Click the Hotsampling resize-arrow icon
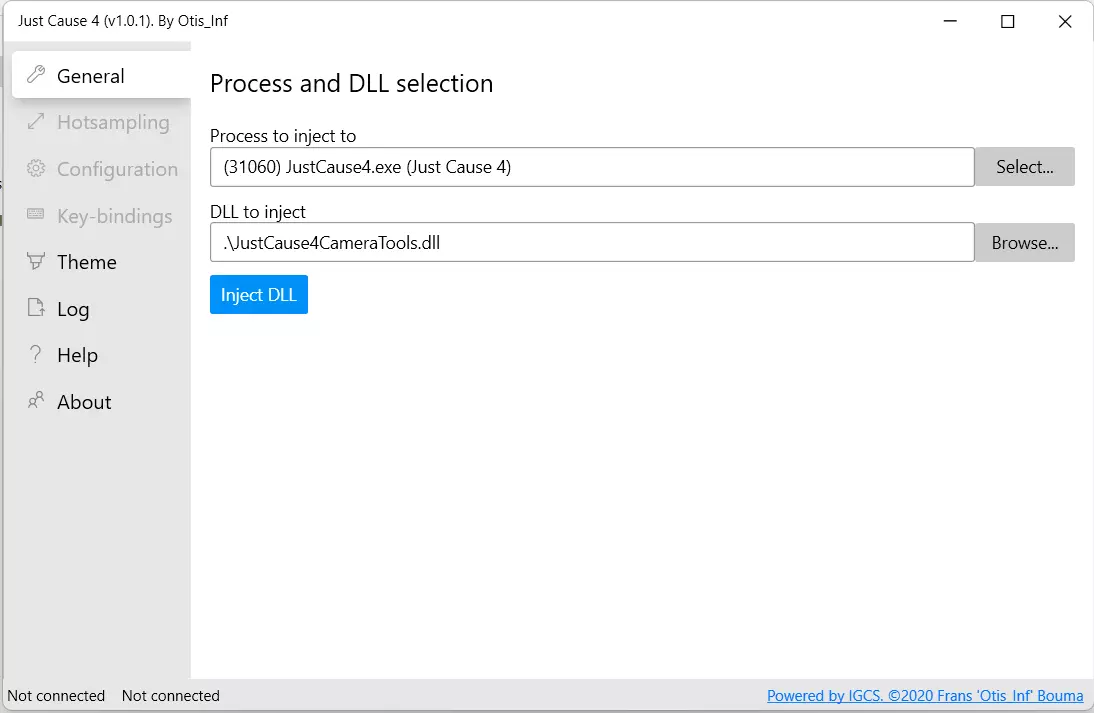Screen dimensions: 1094x713 pos(36,122)
